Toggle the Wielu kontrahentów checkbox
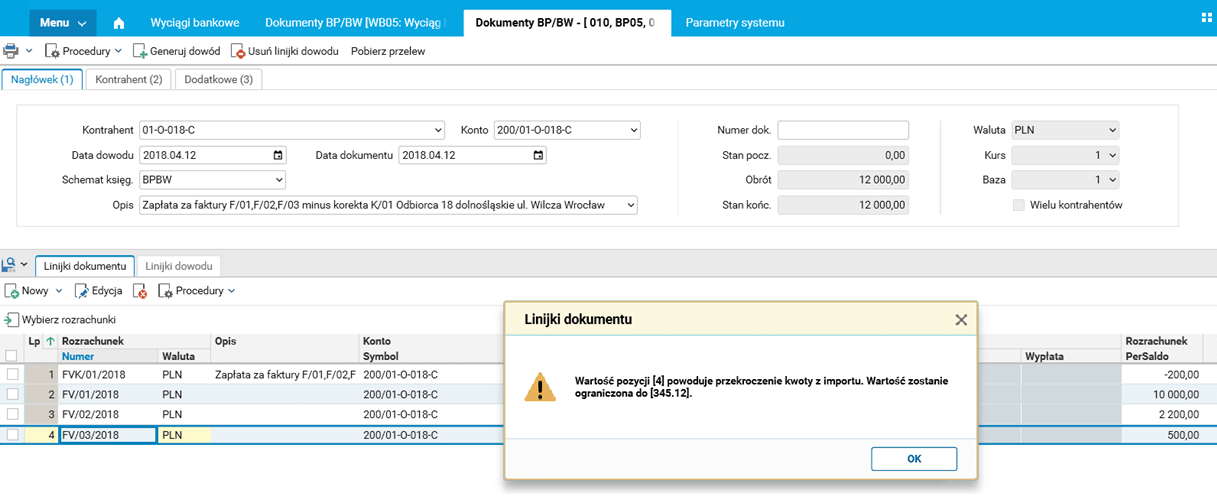 (1020, 205)
